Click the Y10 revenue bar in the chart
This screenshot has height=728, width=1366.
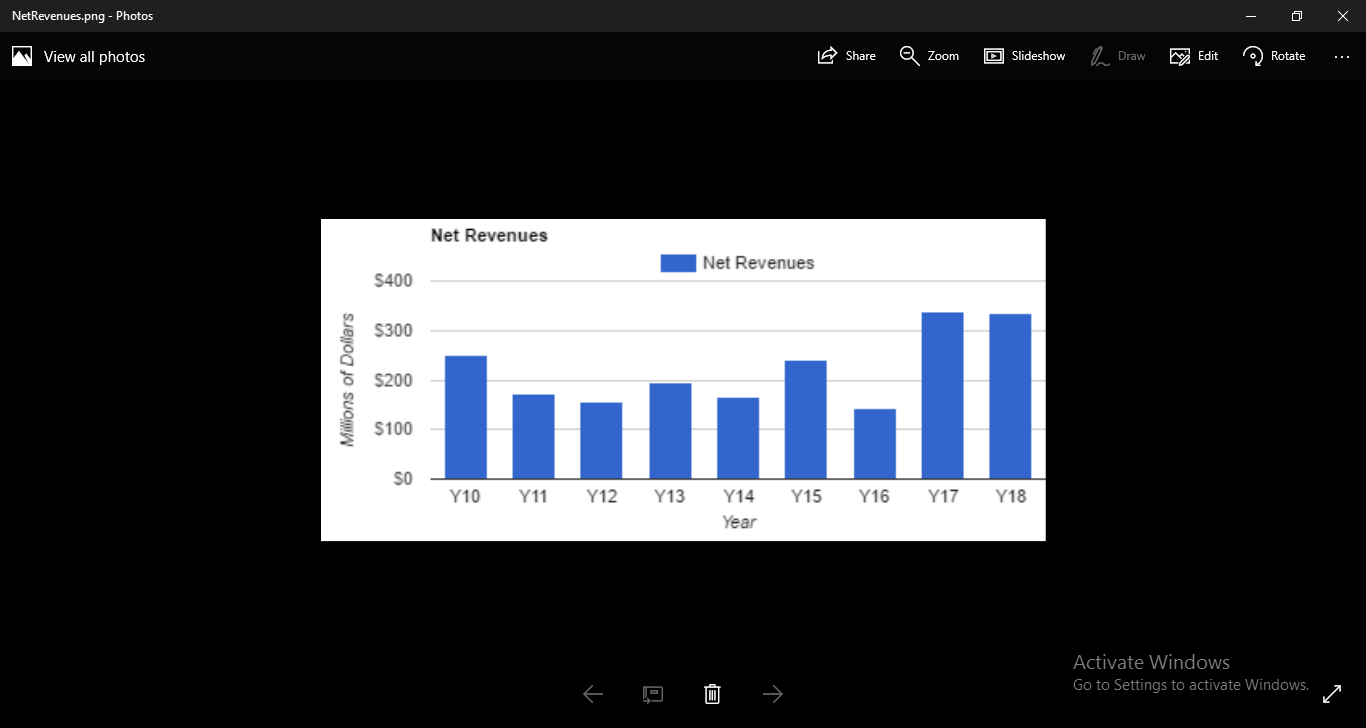[465, 415]
